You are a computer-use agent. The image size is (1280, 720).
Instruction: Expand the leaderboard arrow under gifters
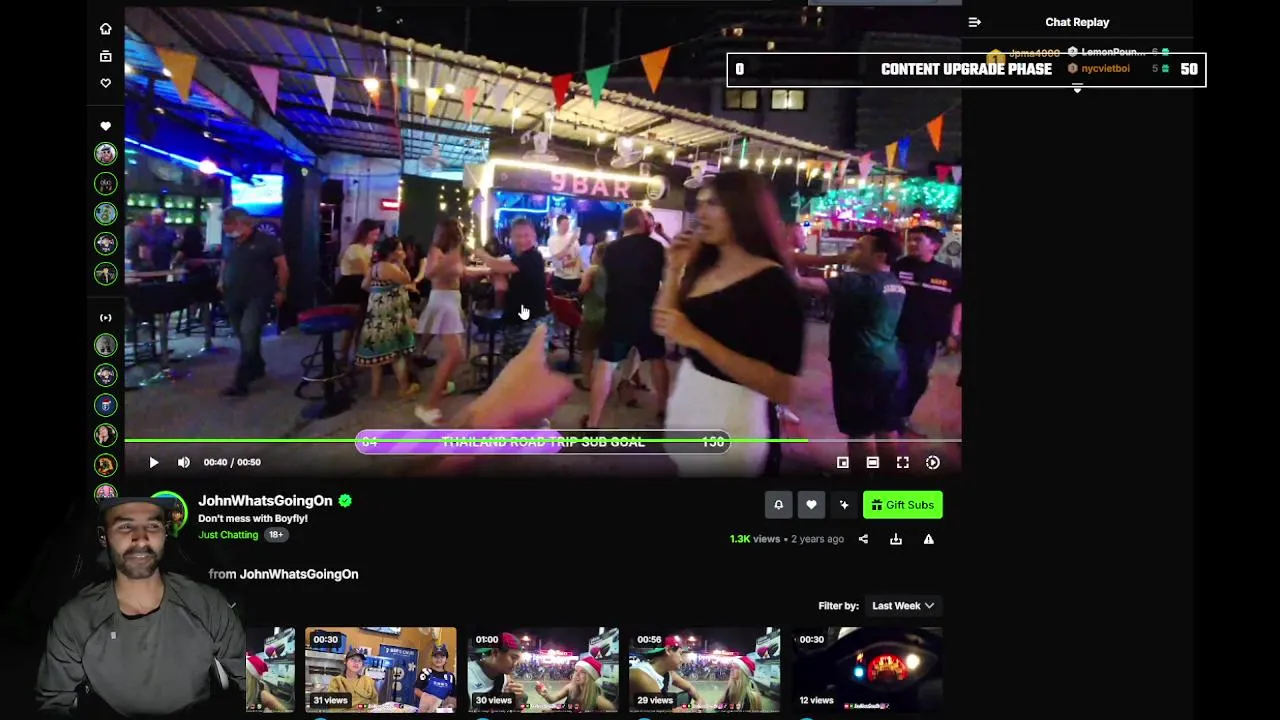point(1077,90)
